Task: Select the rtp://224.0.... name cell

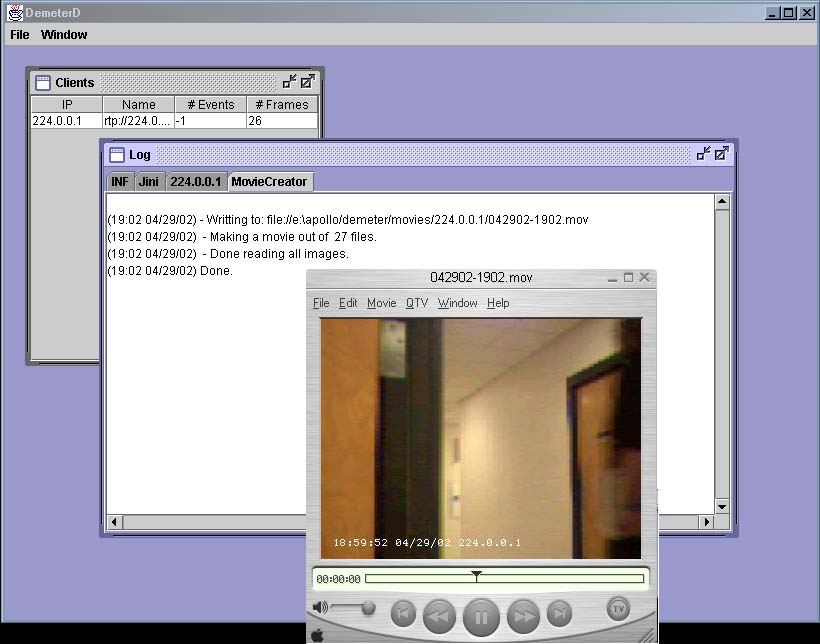Action: pos(139,121)
